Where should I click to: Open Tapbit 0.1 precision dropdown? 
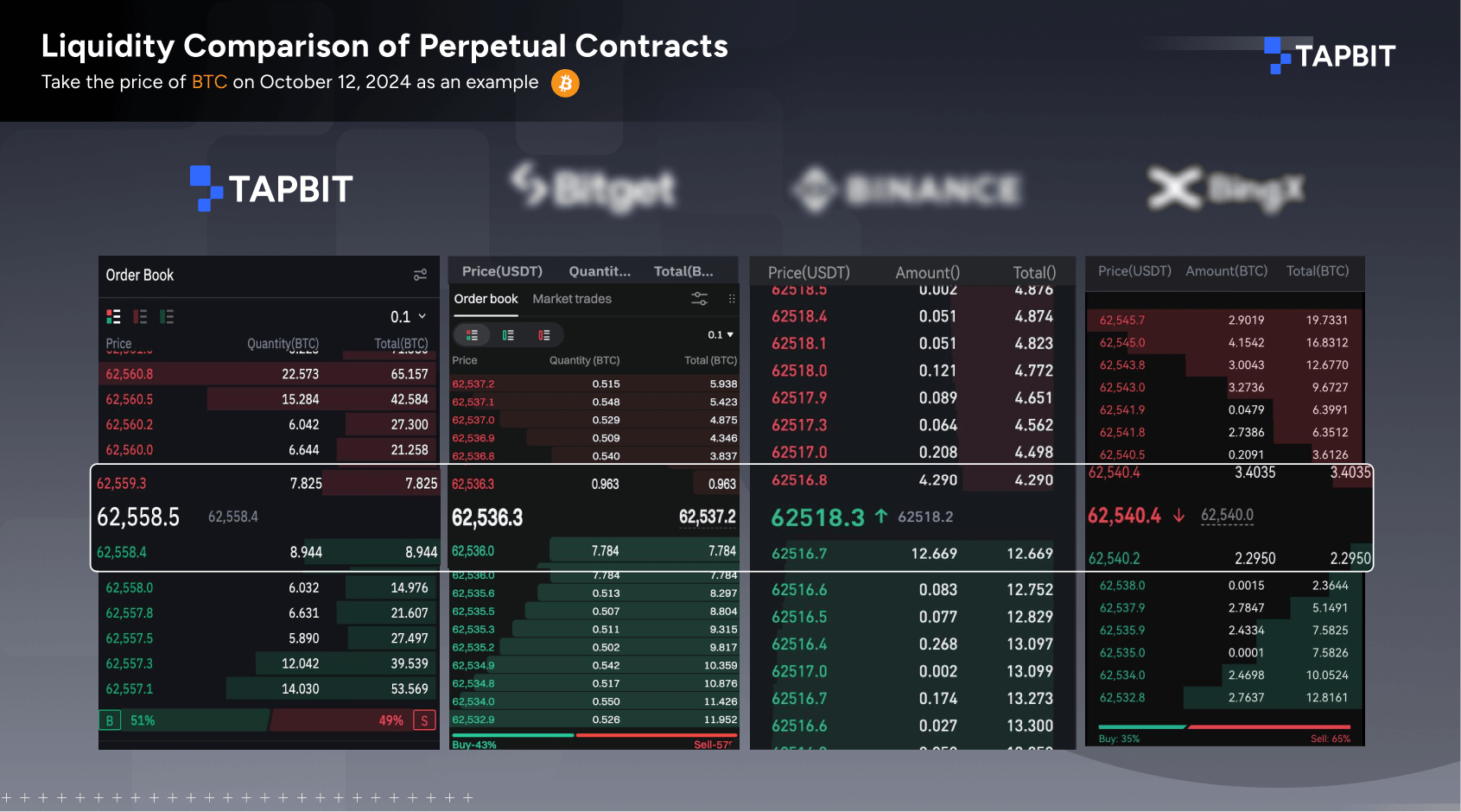point(408,316)
